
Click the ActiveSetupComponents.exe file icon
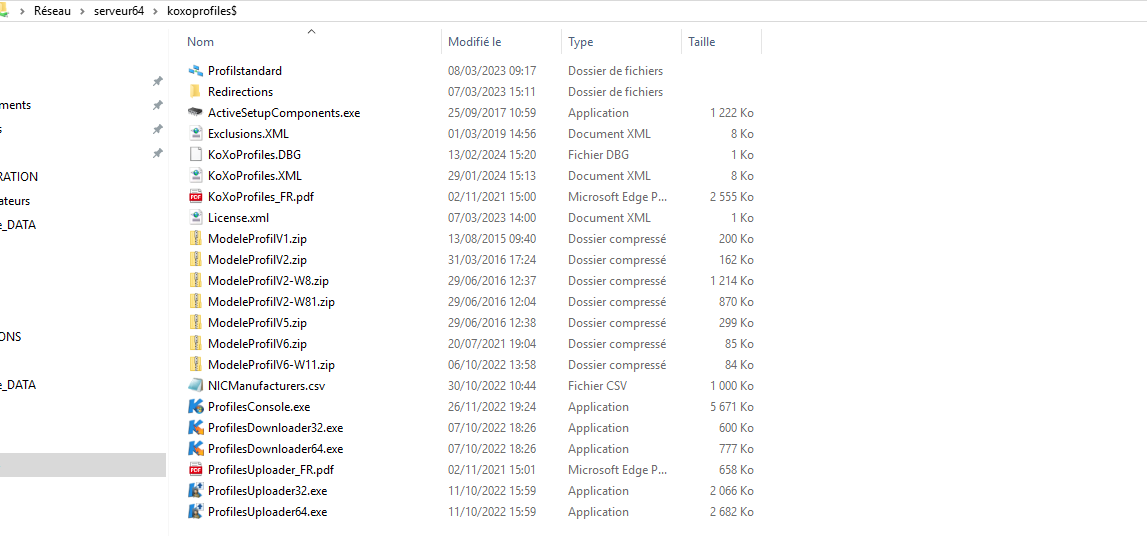click(195, 113)
